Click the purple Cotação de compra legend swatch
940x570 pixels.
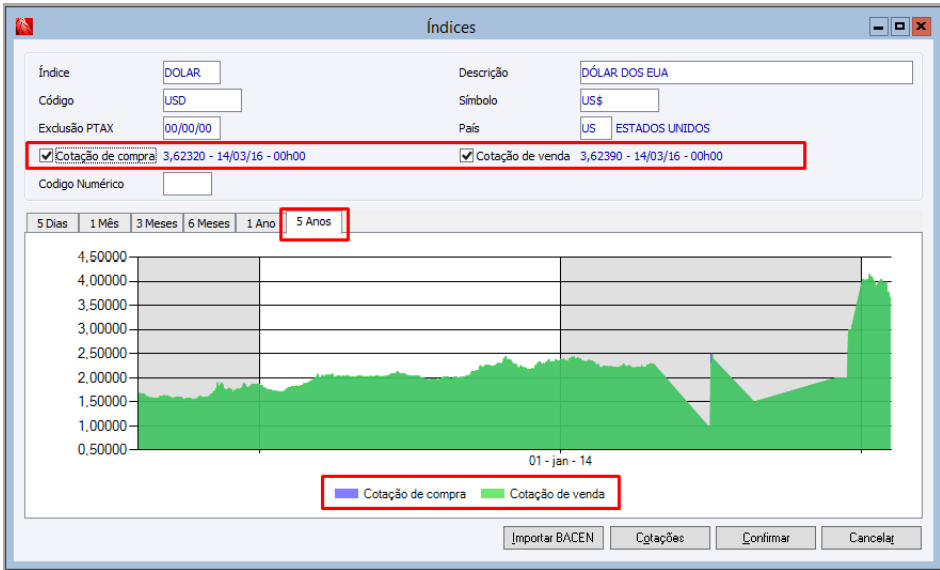point(346,494)
